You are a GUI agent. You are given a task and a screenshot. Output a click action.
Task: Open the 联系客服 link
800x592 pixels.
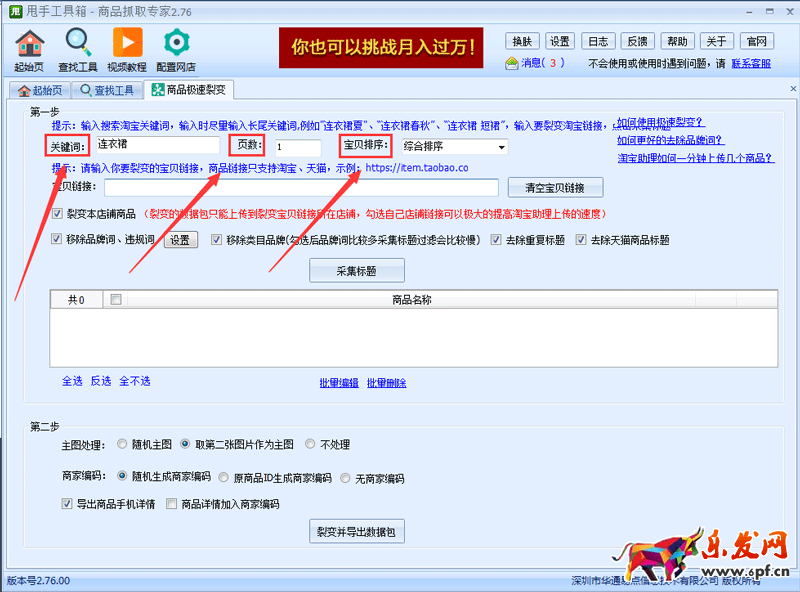(x=751, y=63)
